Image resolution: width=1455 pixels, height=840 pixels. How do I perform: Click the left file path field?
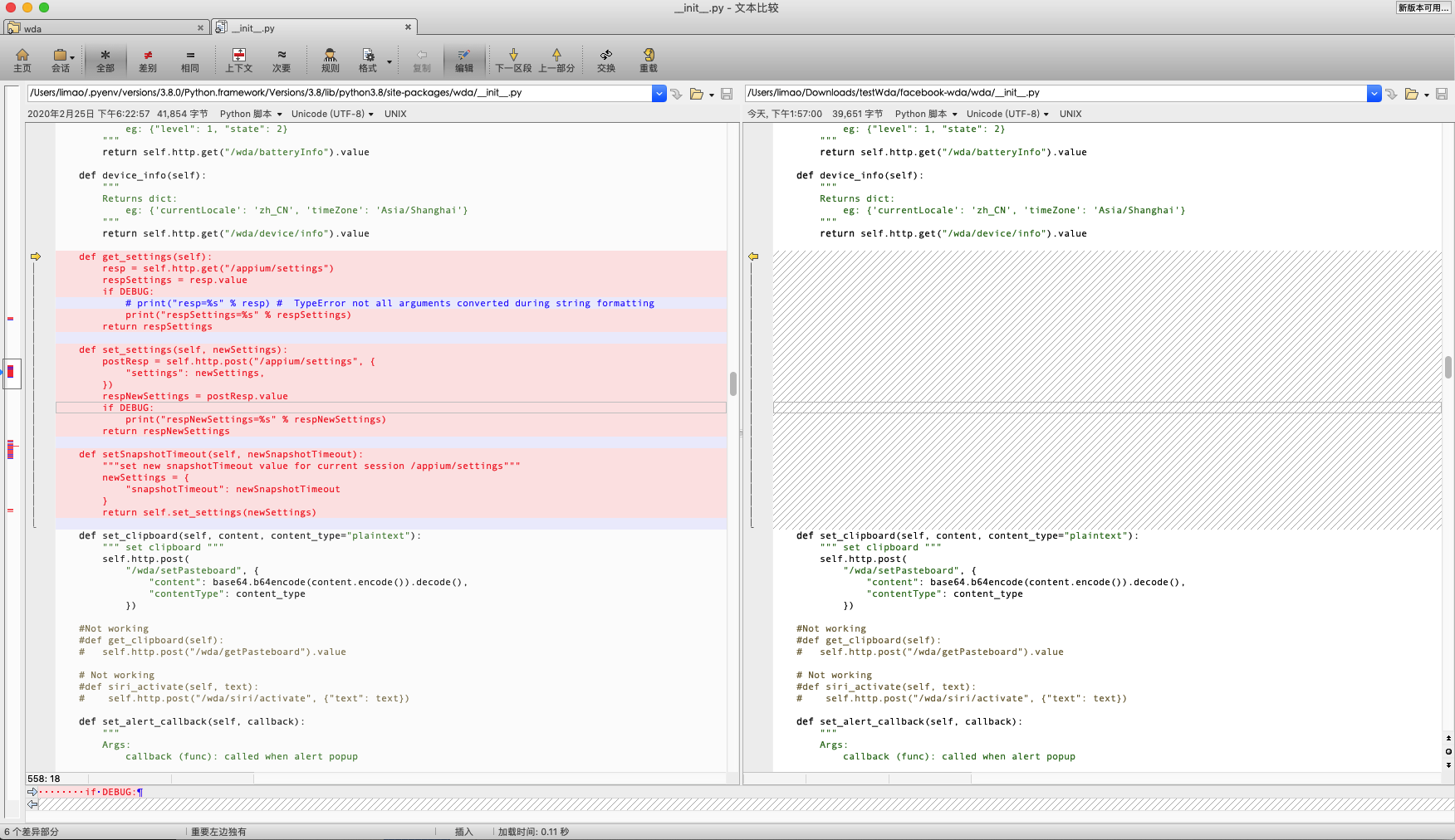coord(340,93)
